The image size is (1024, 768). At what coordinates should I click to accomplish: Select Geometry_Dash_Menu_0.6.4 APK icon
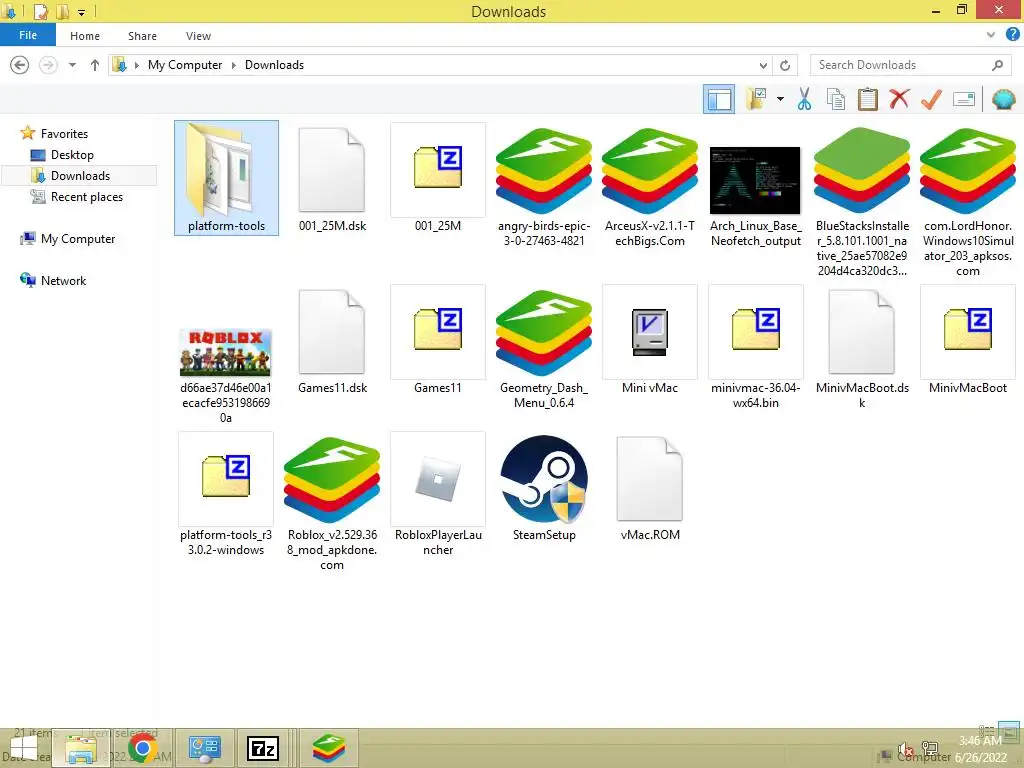543,332
